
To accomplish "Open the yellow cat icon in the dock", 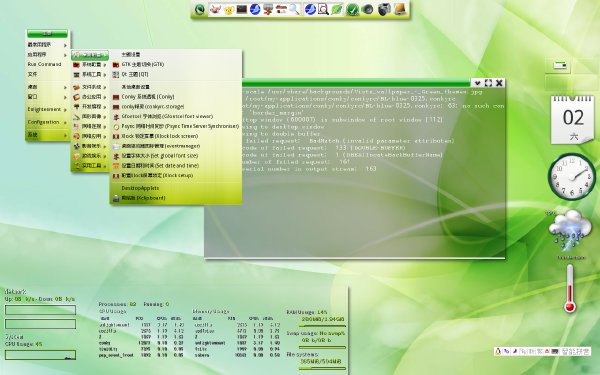I will (229, 10).
